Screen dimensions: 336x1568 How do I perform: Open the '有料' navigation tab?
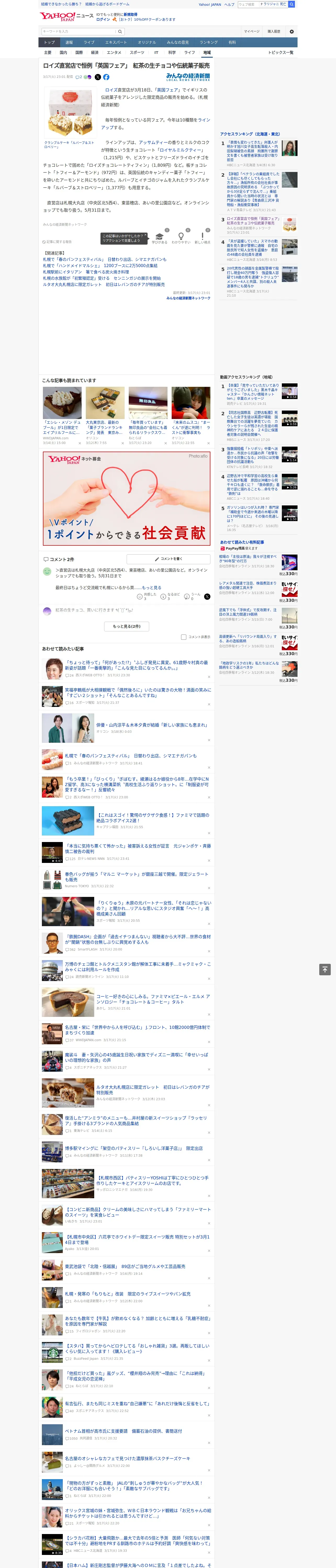click(x=232, y=42)
